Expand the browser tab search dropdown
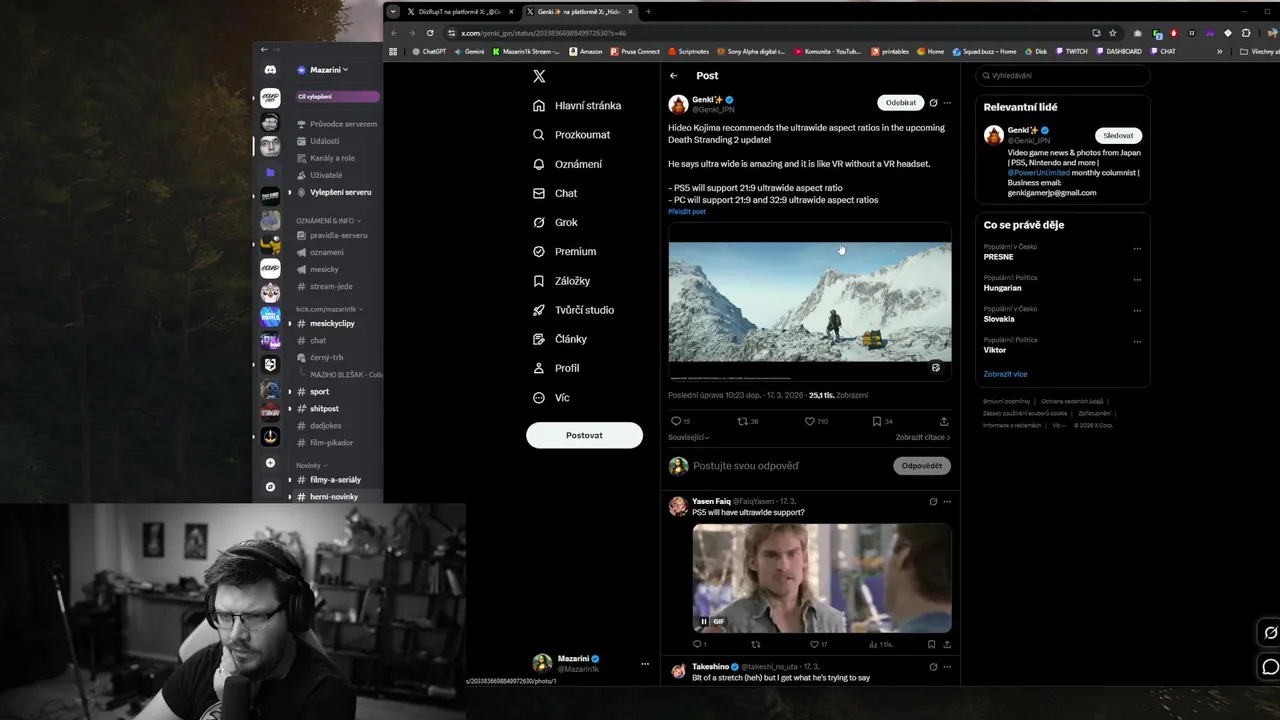 click(x=393, y=12)
